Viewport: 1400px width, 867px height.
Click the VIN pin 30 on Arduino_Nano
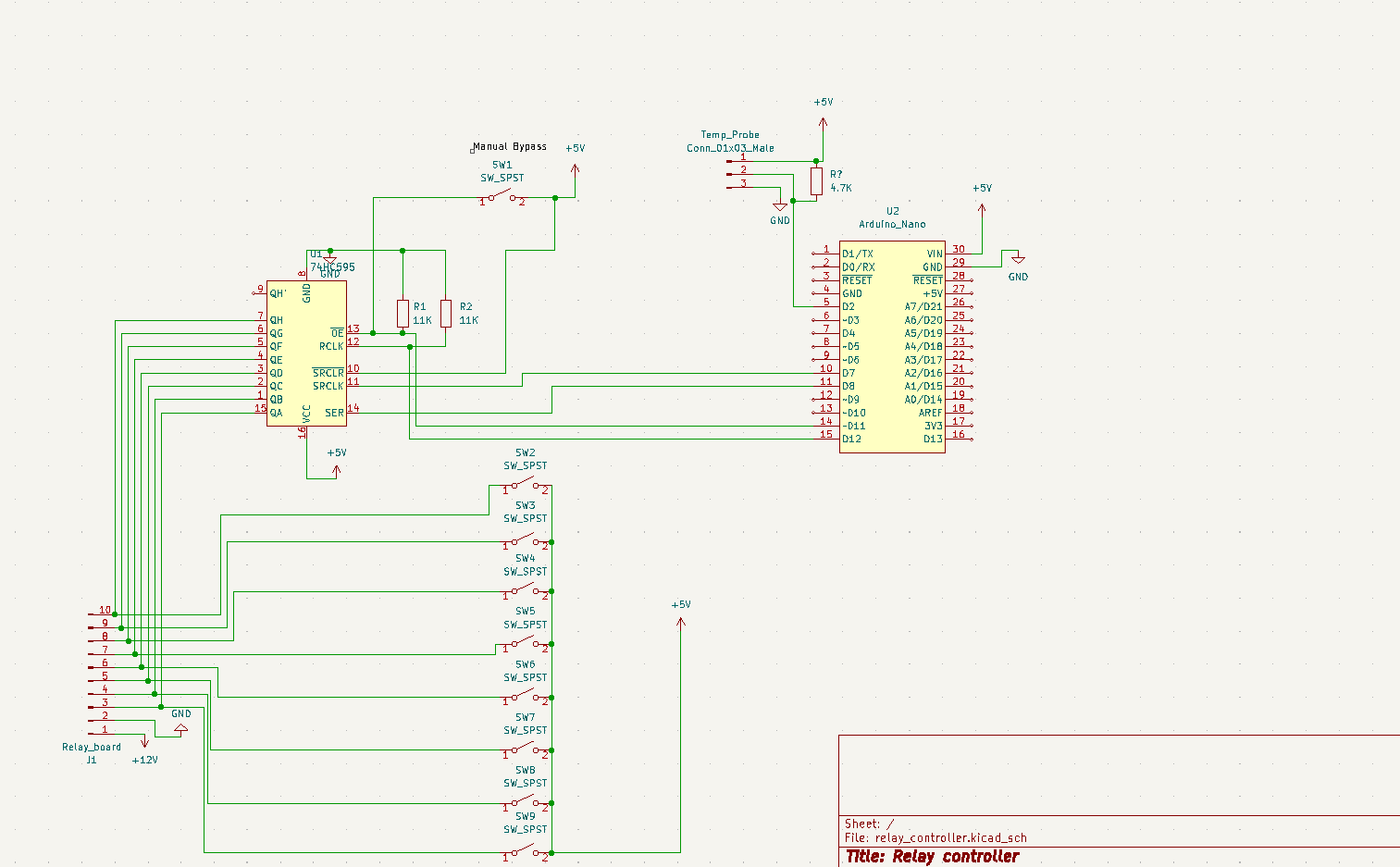959,254
